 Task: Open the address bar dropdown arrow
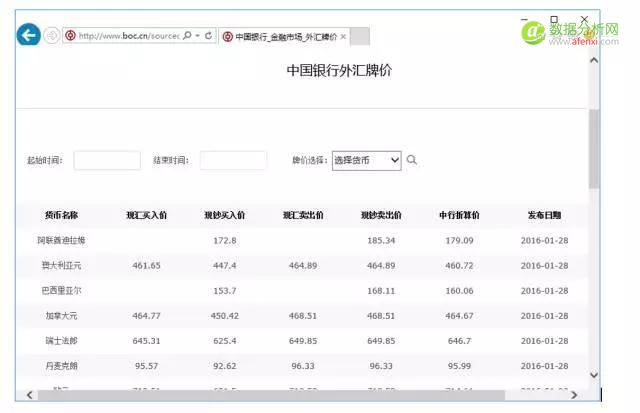tap(198, 36)
